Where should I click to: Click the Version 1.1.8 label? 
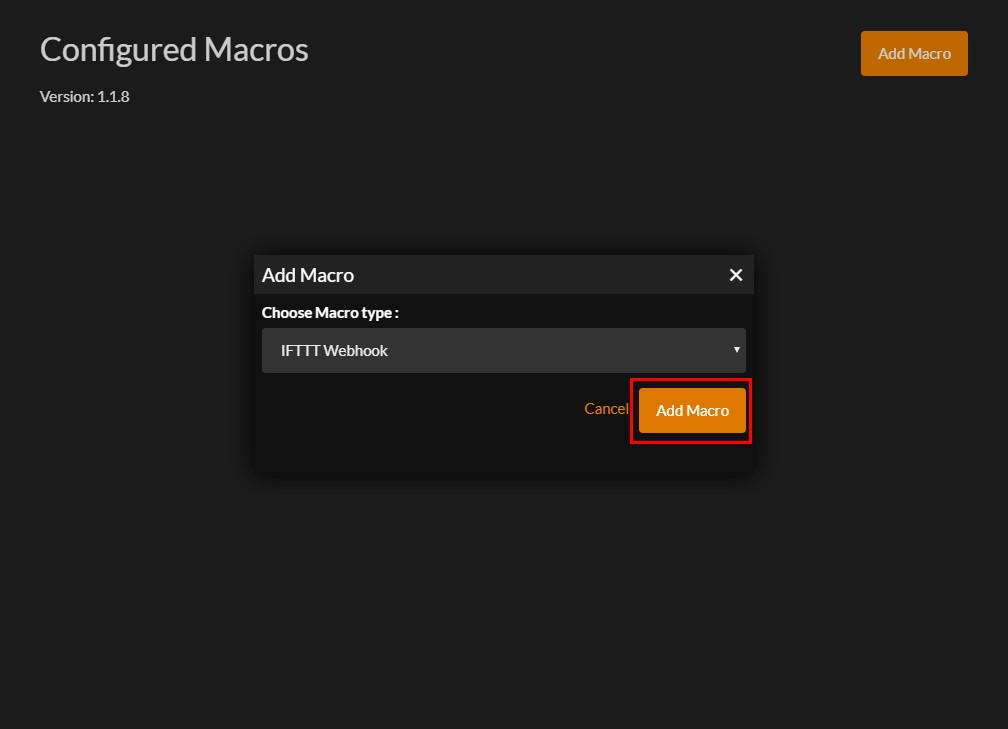click(x=85, y=97)
